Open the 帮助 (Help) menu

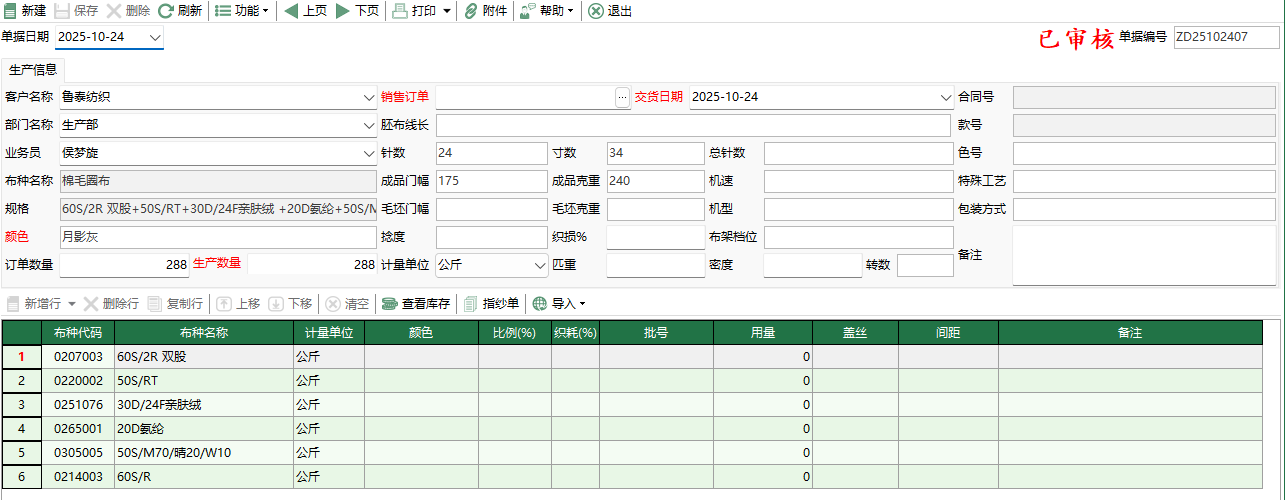[547, 11]
